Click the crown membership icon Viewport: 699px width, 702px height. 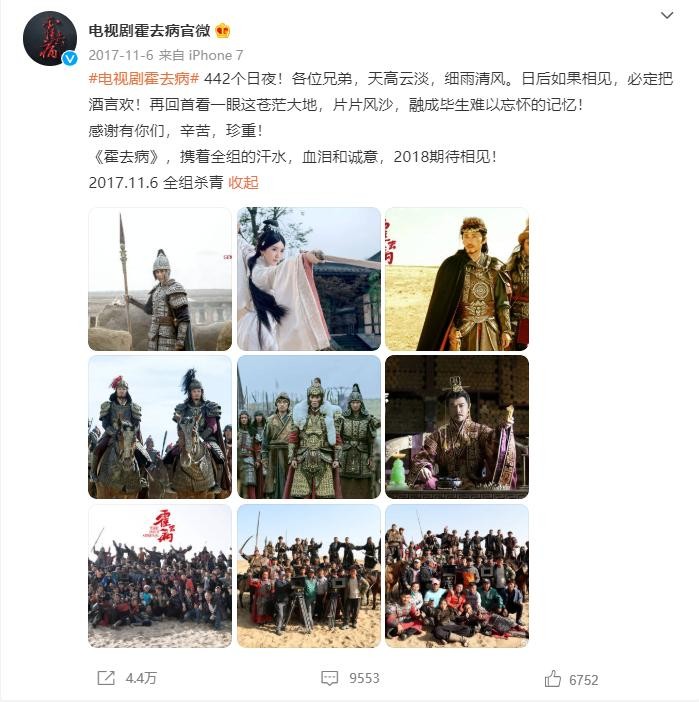point(223,30)
